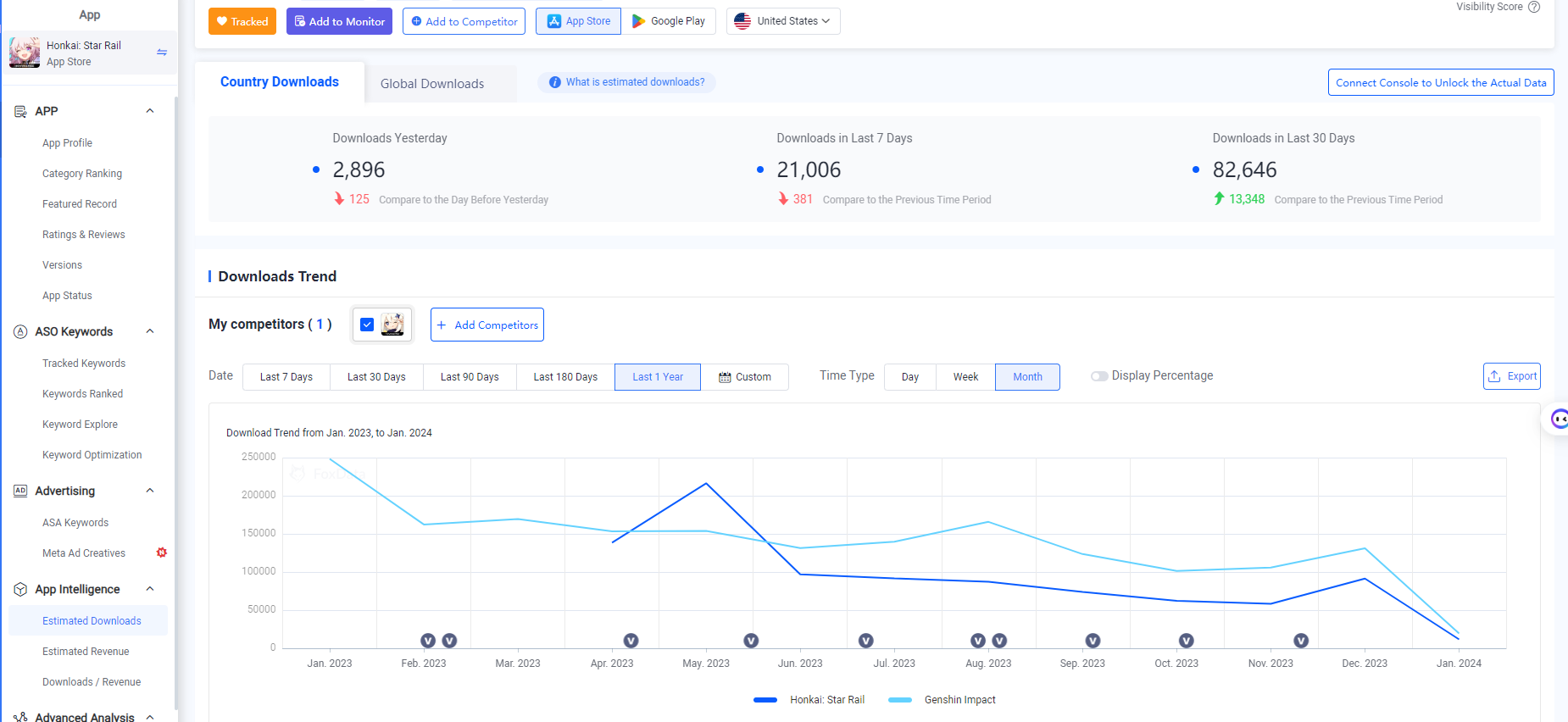This screenshot has width=1568, height=722.
Task: Set Time Type to Day
Action: (x=910, y=377)
